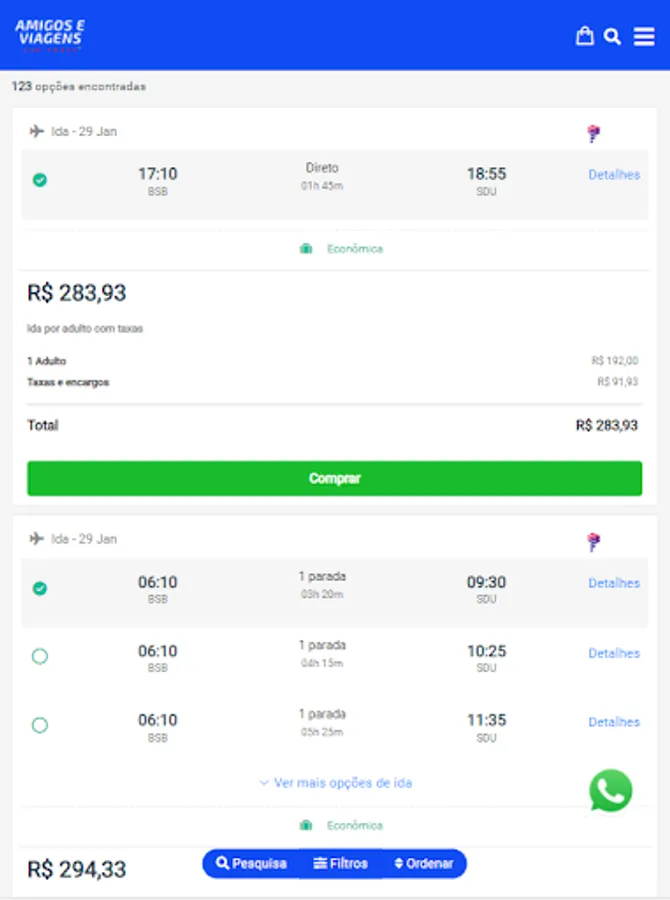Viewport: 670px width, 900px height.
Task: Click the luggage icon beside first Econômica label
Action: [307, 249]
